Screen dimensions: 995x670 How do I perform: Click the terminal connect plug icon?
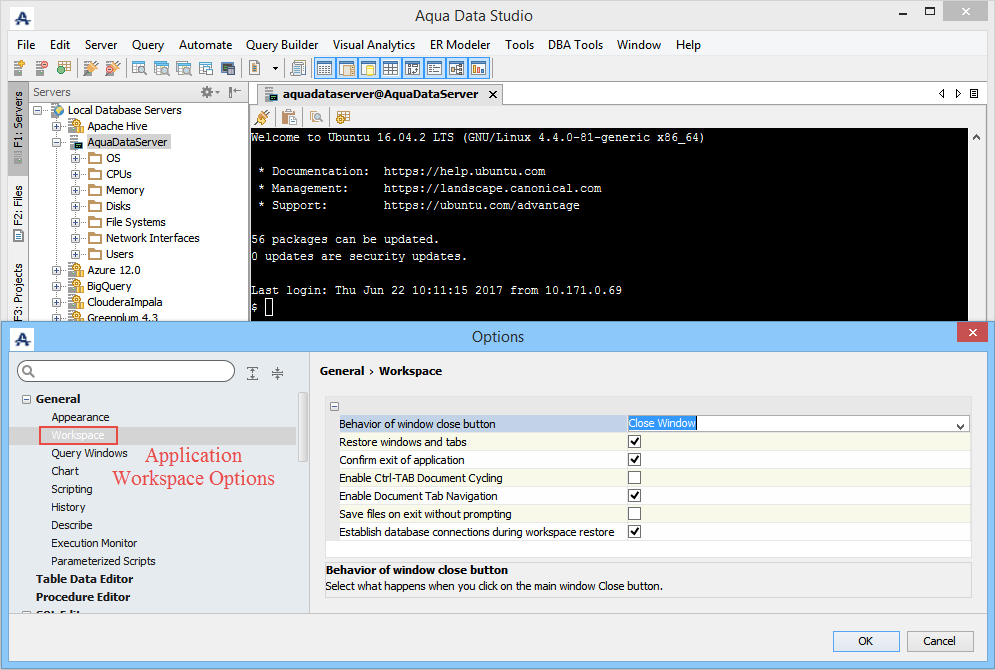pos(262,117)
